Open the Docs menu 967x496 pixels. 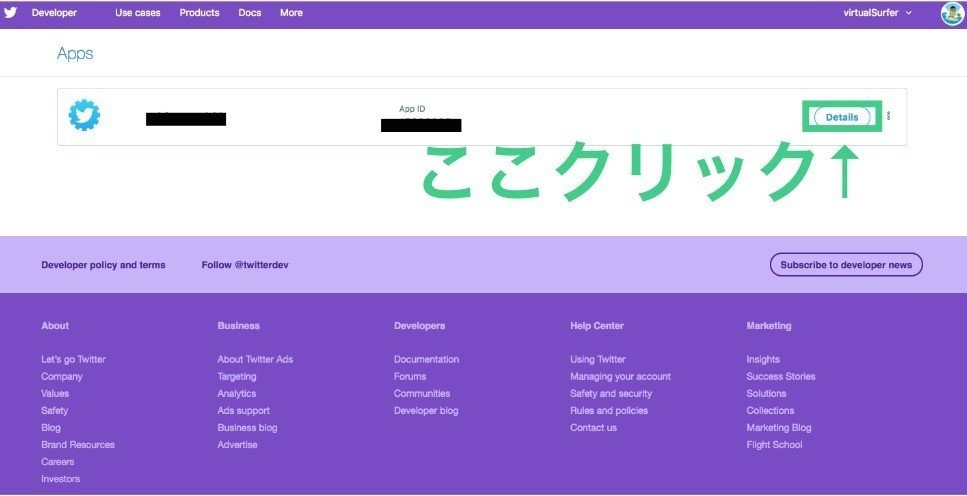(250, 13)
